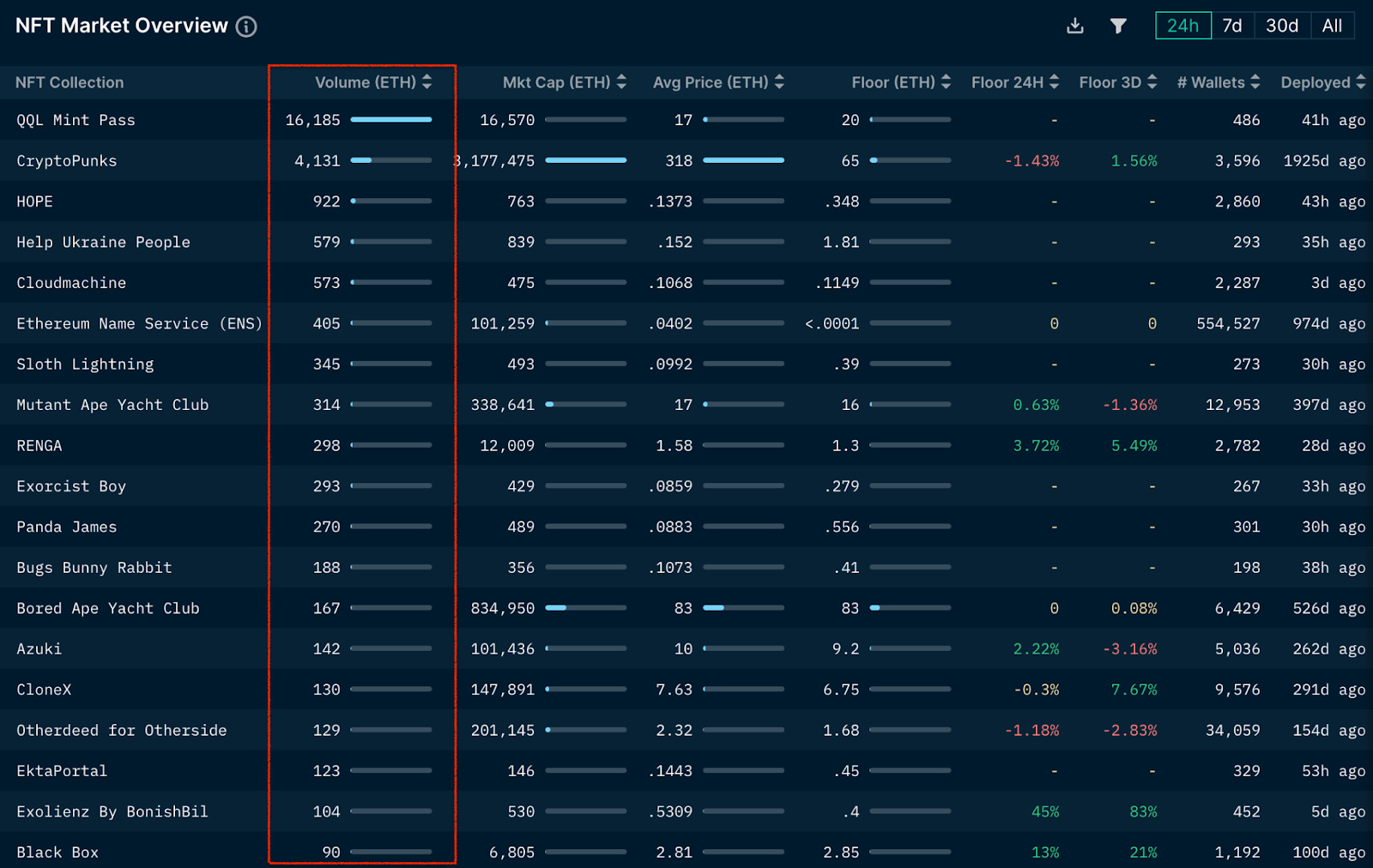Image resolution: width=1373 pixels, height=868 pixels.
Task: Click volume value 16,185
Action: coord(313,120)
